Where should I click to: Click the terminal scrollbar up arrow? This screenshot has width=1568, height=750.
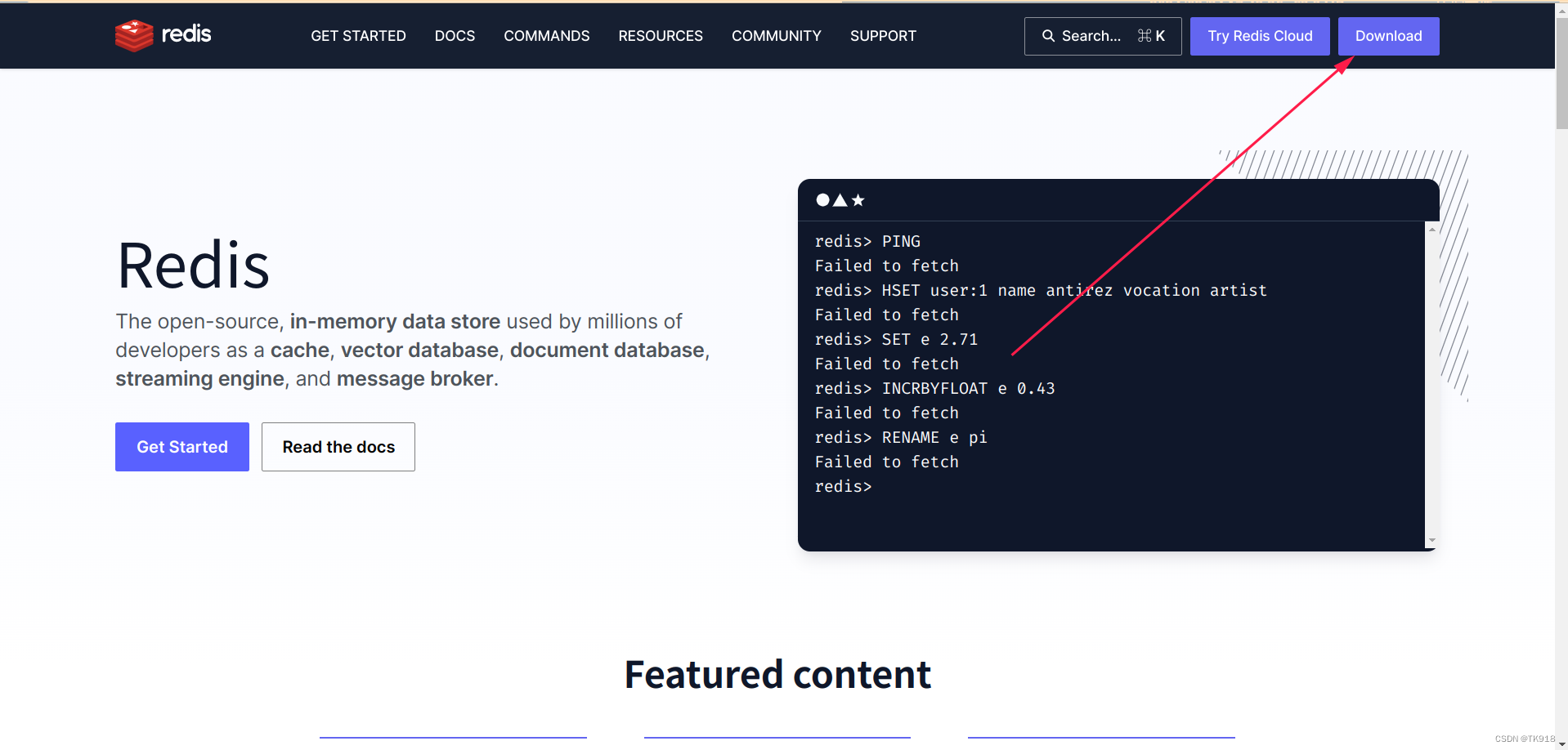(x=1431, y=230)
